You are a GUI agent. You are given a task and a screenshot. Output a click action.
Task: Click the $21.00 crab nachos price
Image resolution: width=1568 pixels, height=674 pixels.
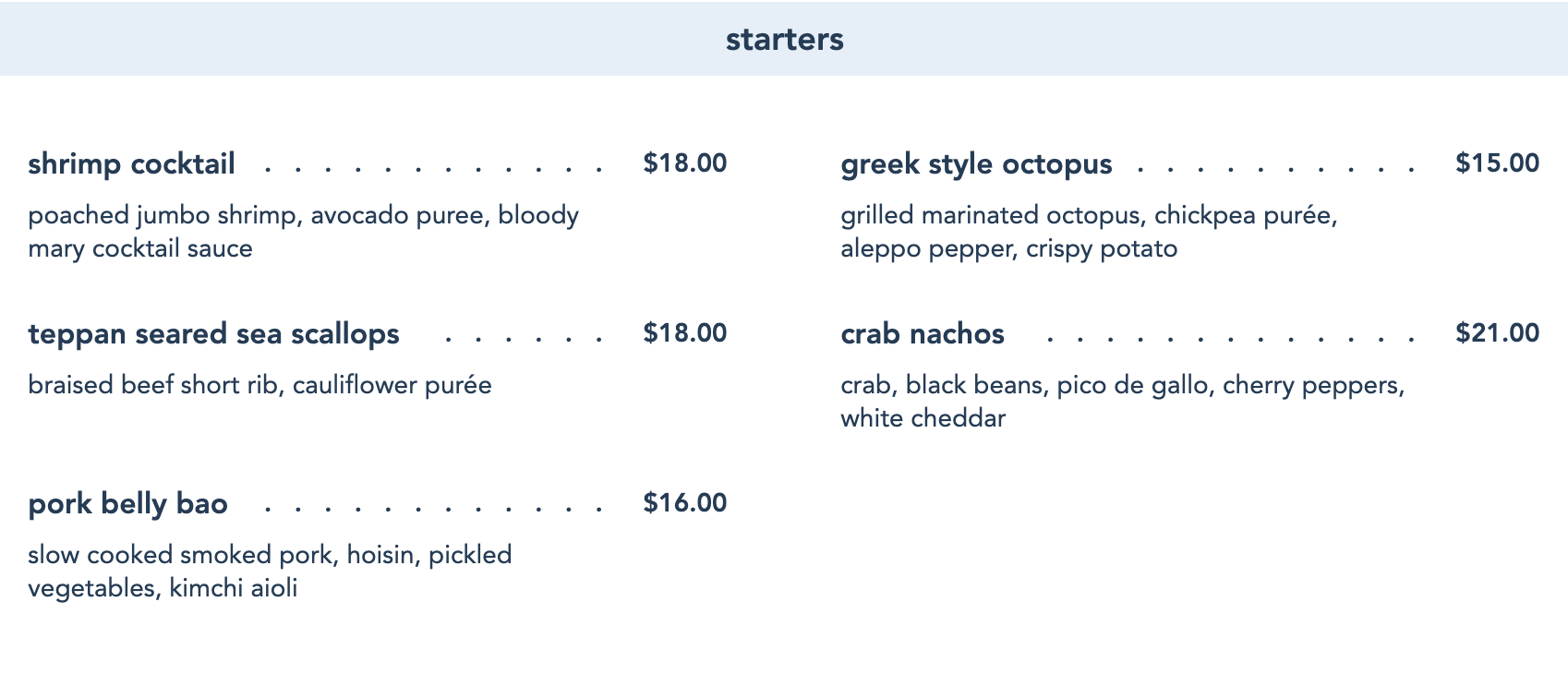point(1497,333)
